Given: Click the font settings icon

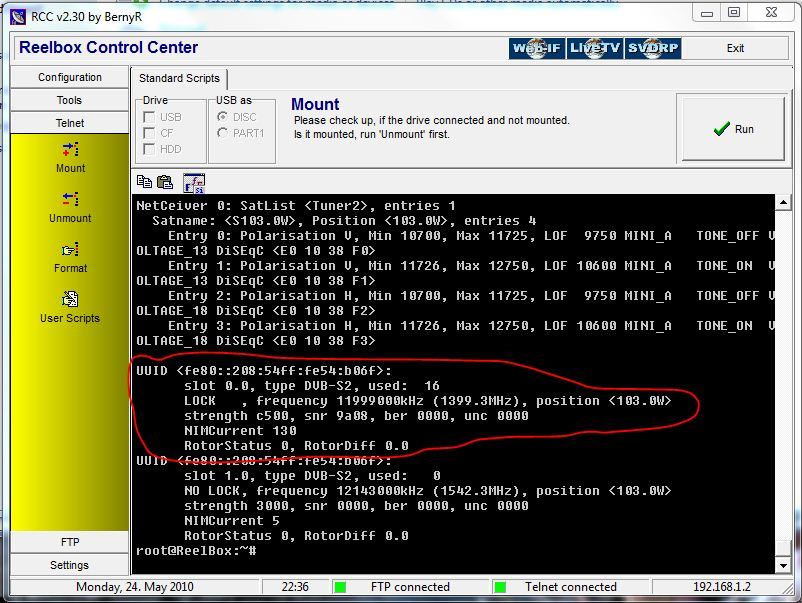Looking at the screenshot, I should click(194, 183).
